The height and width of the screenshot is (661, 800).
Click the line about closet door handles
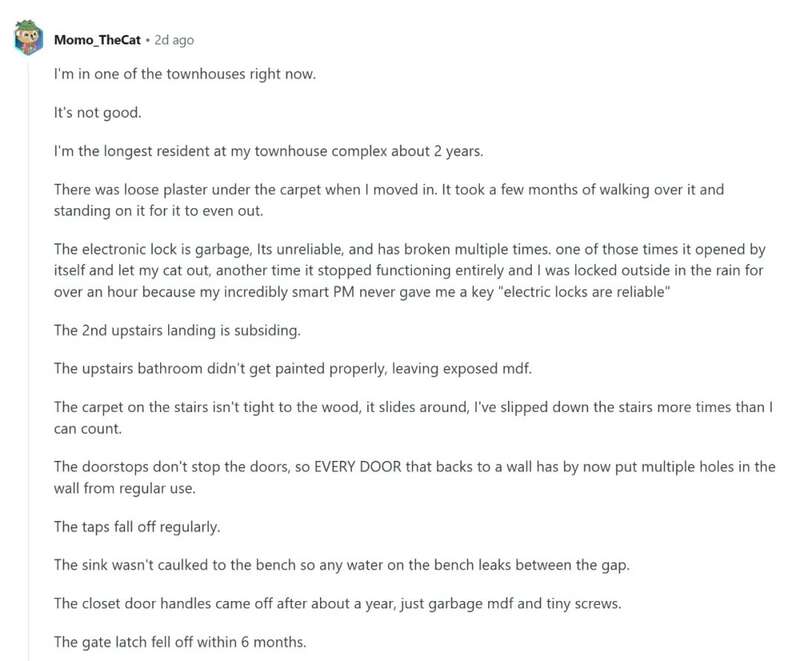(x=337, y=603)
